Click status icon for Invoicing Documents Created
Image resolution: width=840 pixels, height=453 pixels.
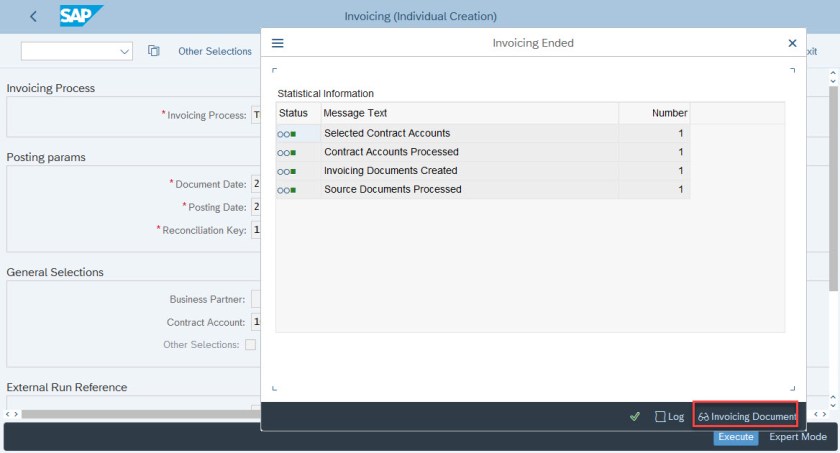point(287,171)
